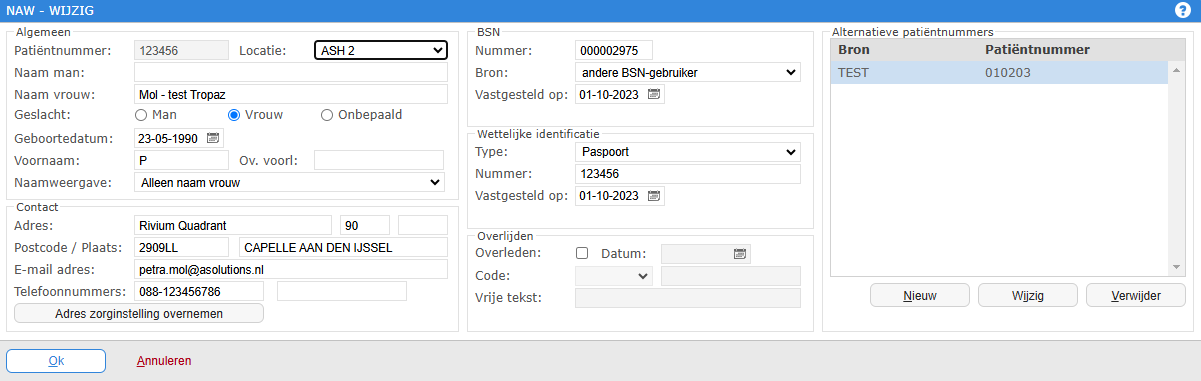Viewport: 1201px width, 381px height.
Task: Click the second empty Telefoonnummers field
Action: click(342, 291)
